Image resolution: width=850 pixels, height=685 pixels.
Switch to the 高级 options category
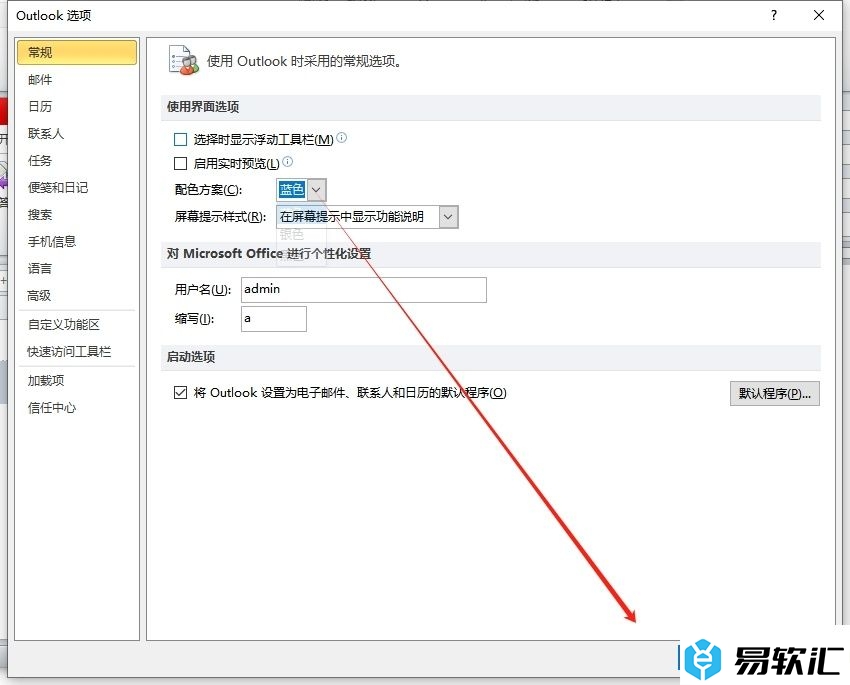[39, 295]
